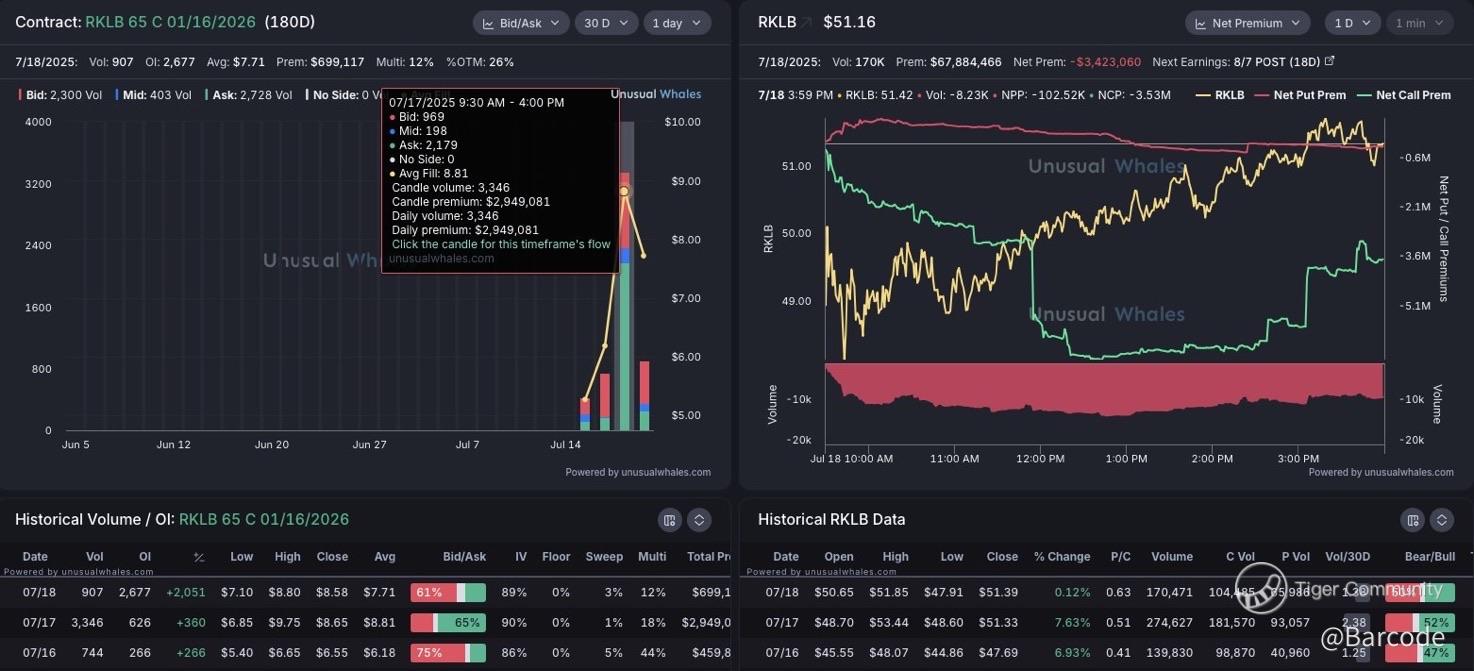1474x671 pixels.
Task: Click the Jul 18 volume candle bar
Action: [645, 396]
